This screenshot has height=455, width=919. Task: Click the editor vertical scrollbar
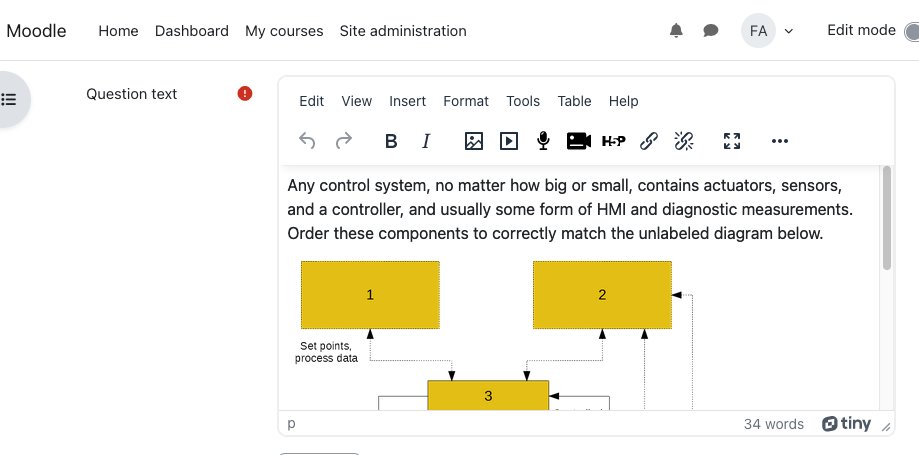pyautogui.click(x=887, y=218)
